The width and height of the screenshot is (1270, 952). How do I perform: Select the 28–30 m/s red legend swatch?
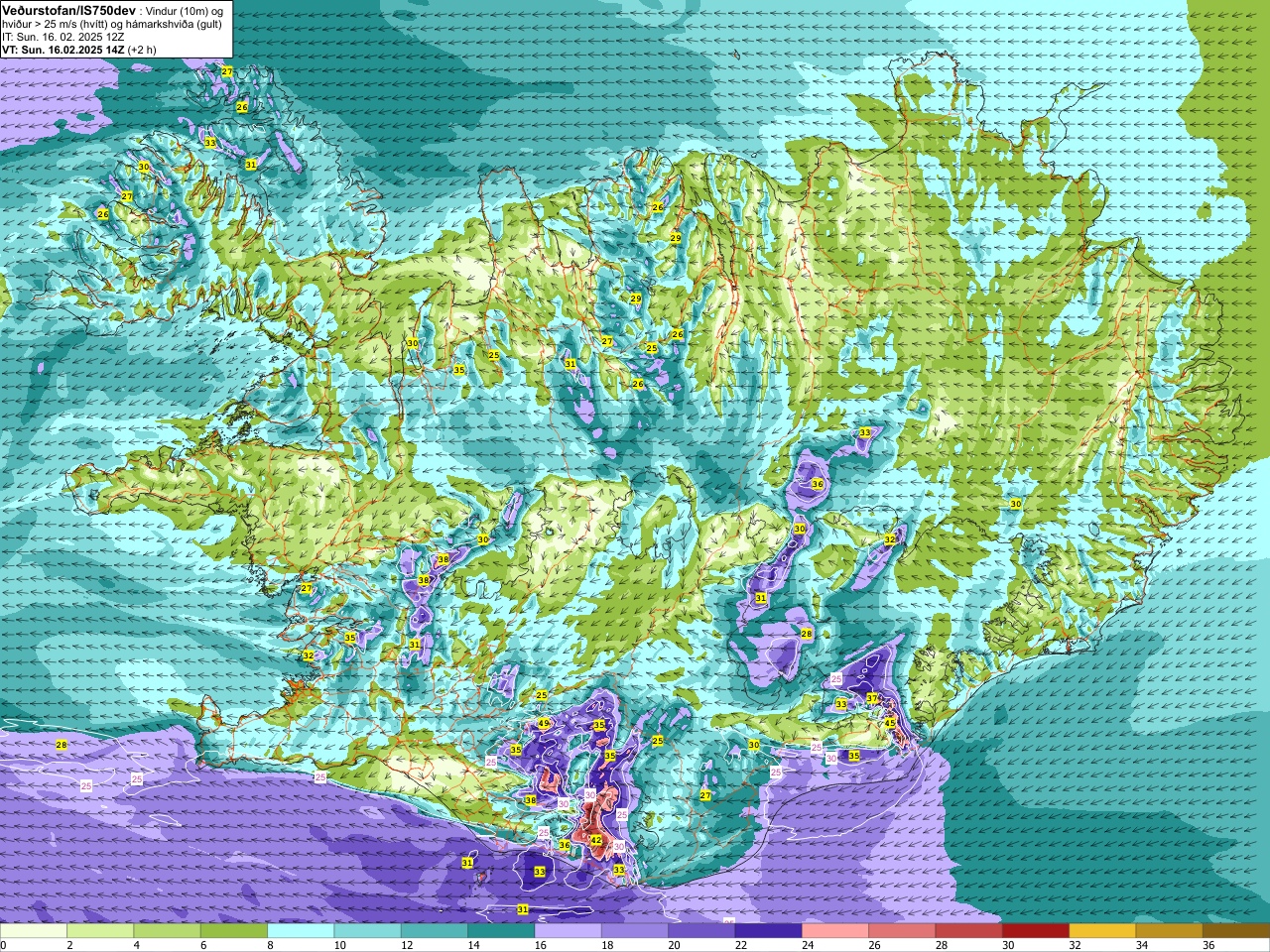tap(968, 931)
